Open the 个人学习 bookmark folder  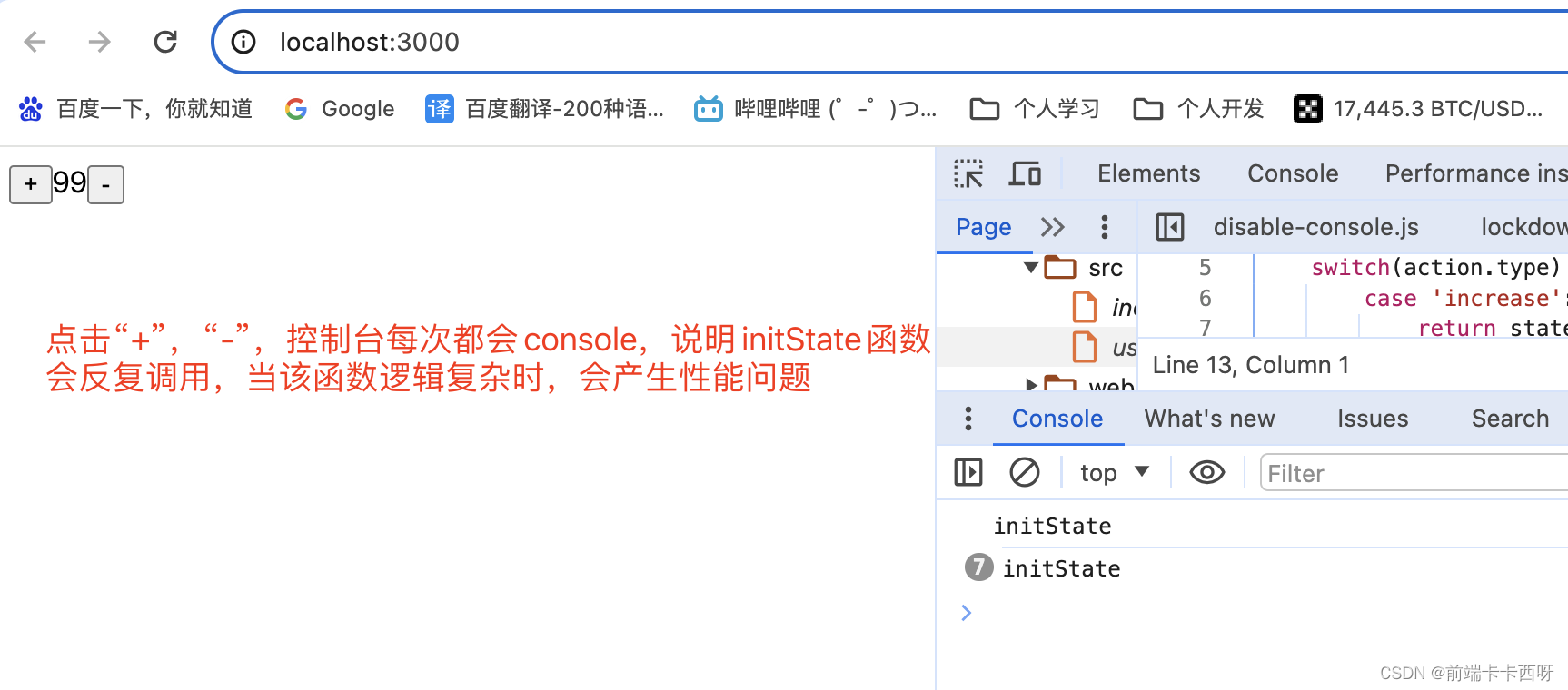coord(1035,109)
